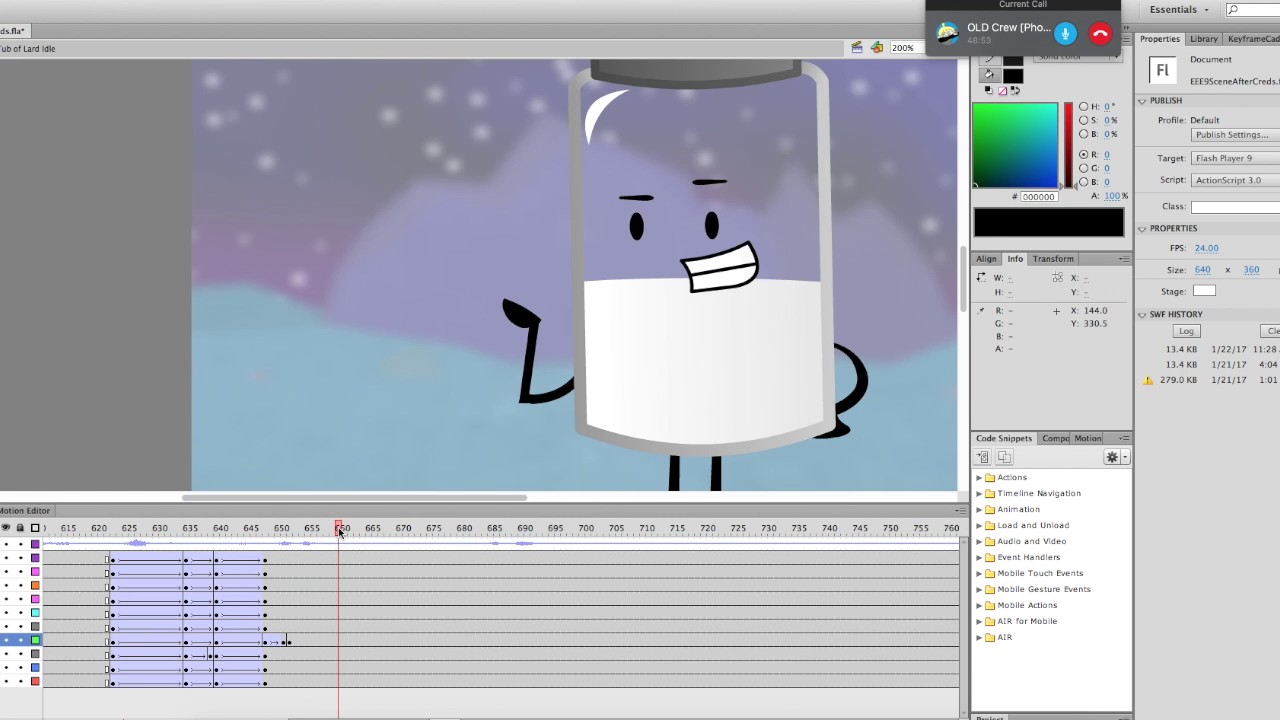Select the R red radio button
This screenshot has height=720, width=1280.
point(1083,155)
